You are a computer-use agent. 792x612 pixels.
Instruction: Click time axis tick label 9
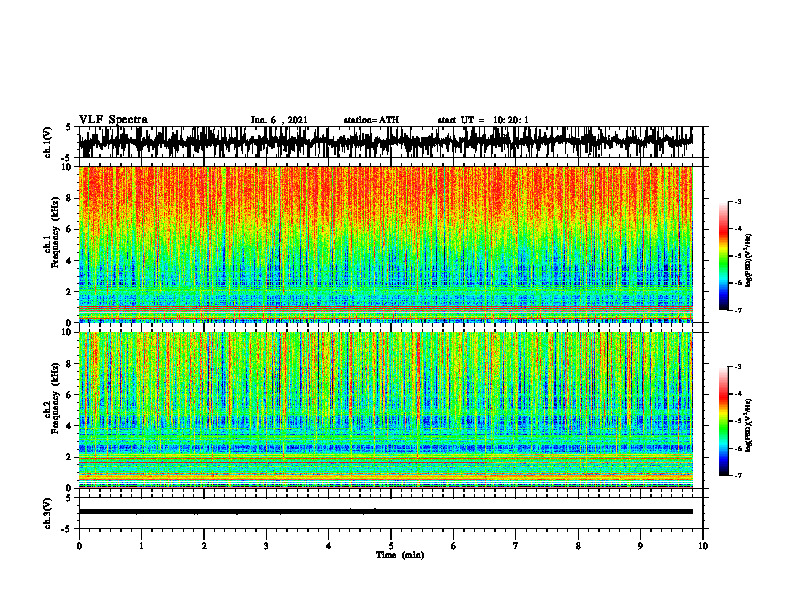(x=640, y=546)
